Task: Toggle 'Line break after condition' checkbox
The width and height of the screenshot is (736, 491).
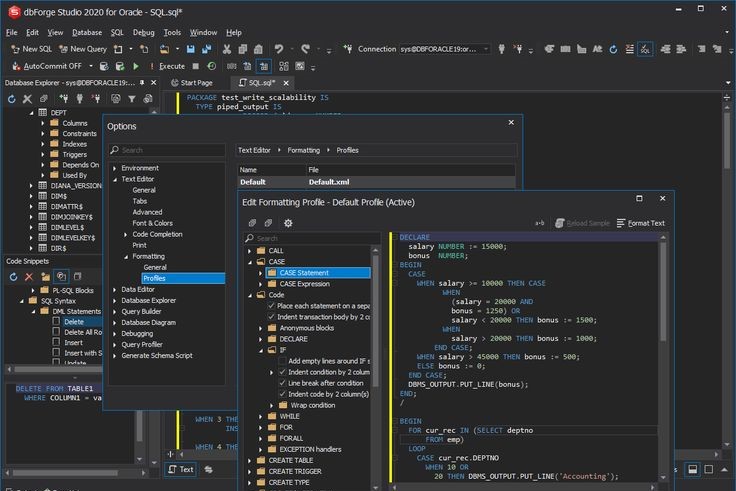Action: pyautogui.click(x=282, y=383)
